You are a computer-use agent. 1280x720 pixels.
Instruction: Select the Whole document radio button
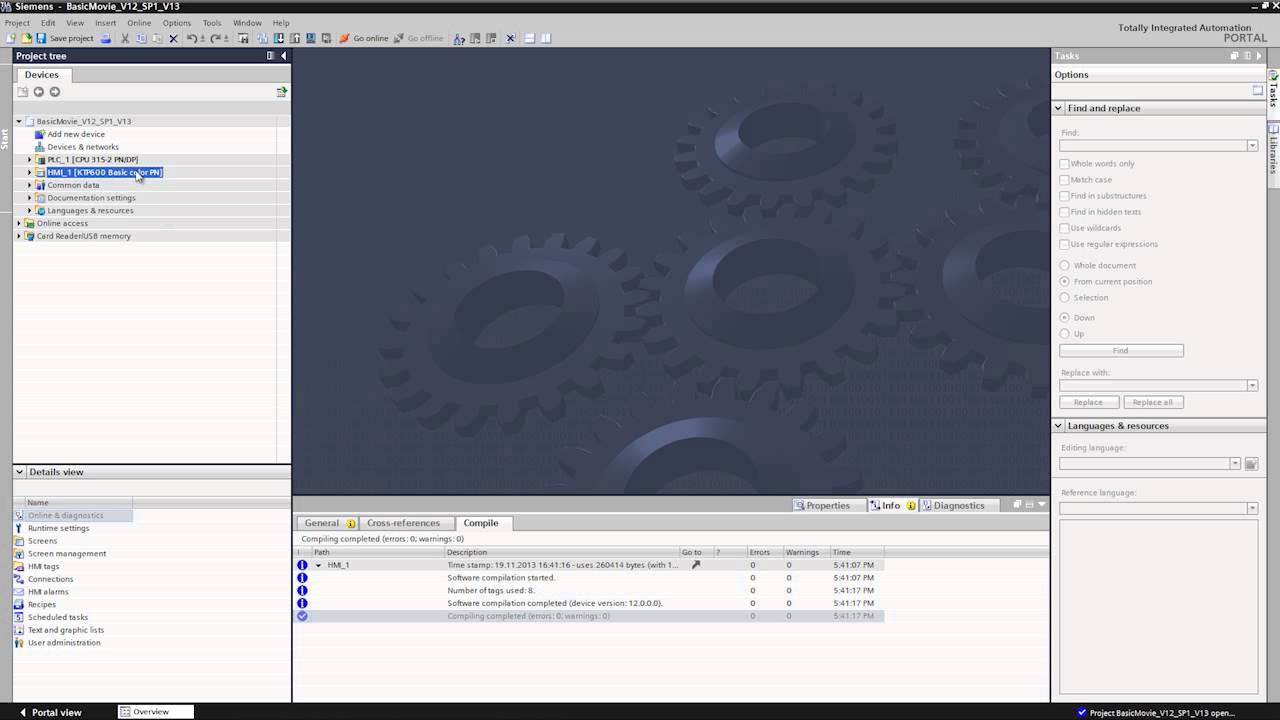[1064, 266]
